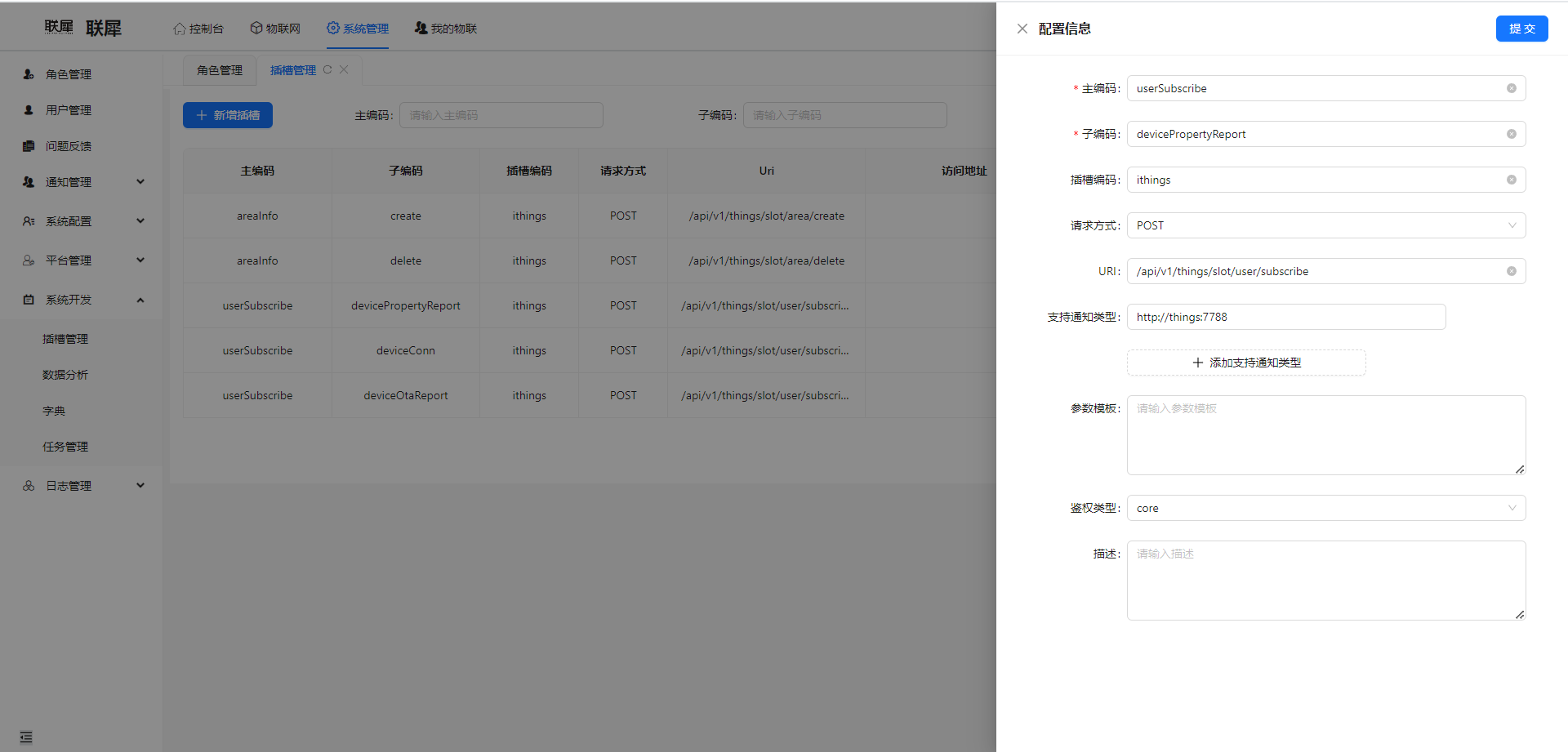This screenshot has width=1568, height=752.
Task: Close the 插槽管理 tab
Action: pos(344,70)
